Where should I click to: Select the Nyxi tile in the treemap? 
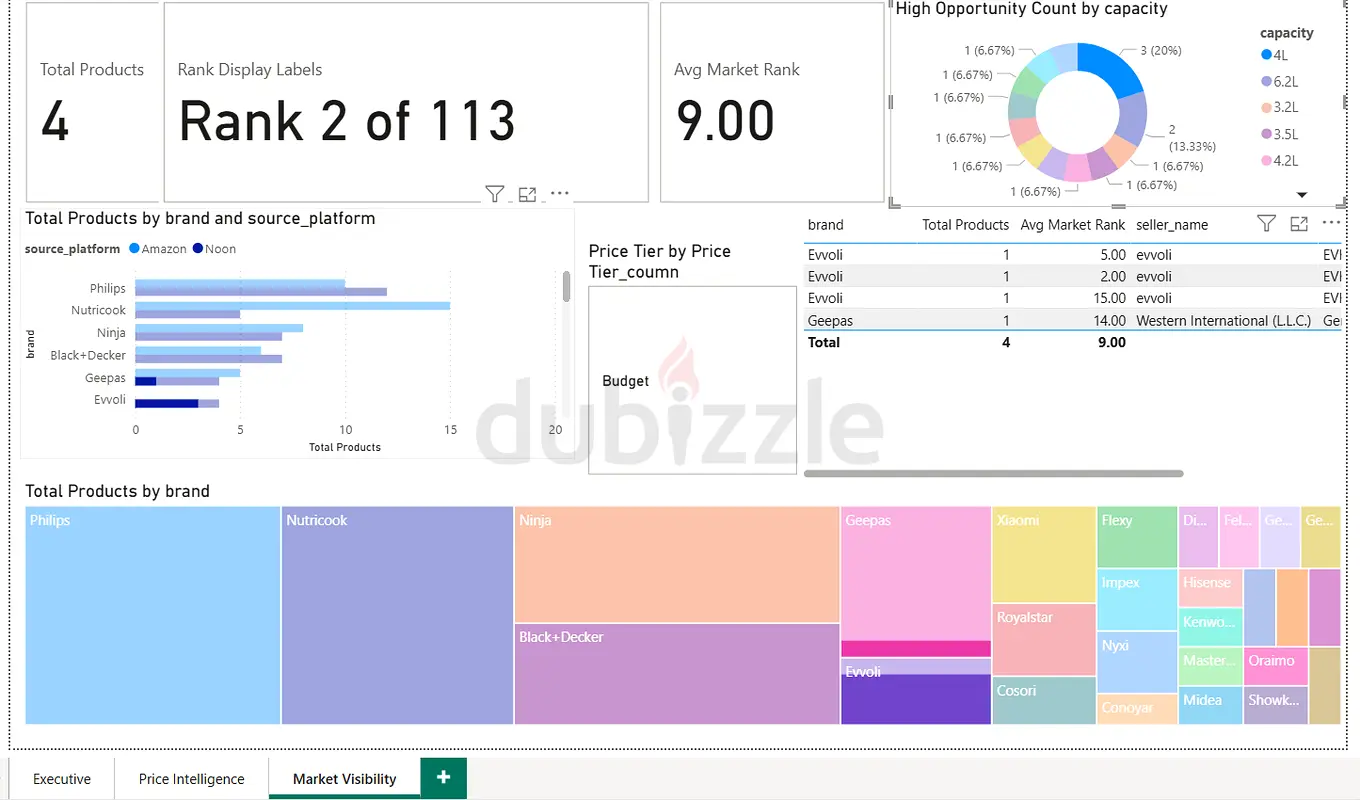pyautogui.click(x=1137, y=661)
